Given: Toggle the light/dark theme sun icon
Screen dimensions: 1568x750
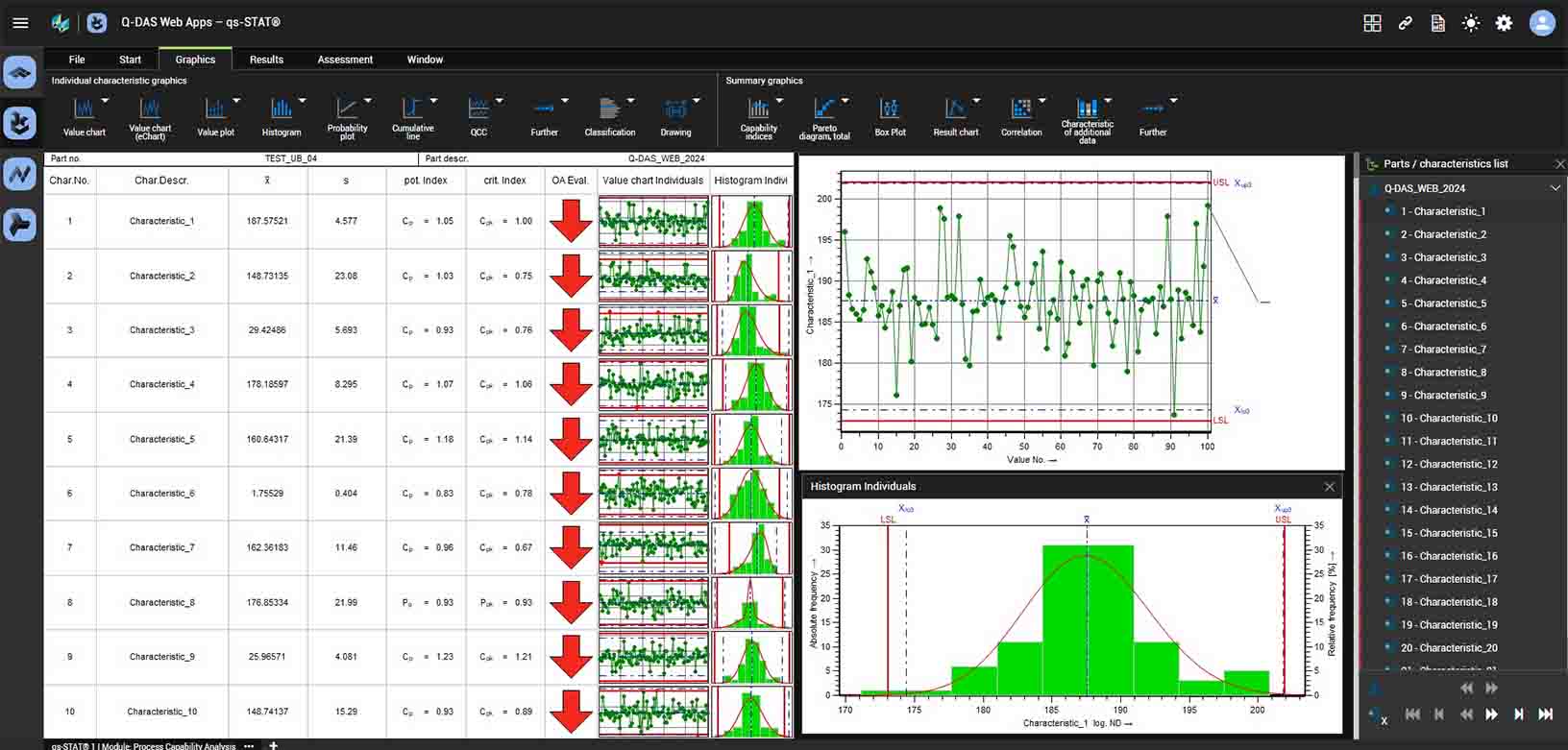Looking at the screenshot, I should click(x=1471, y=23).
